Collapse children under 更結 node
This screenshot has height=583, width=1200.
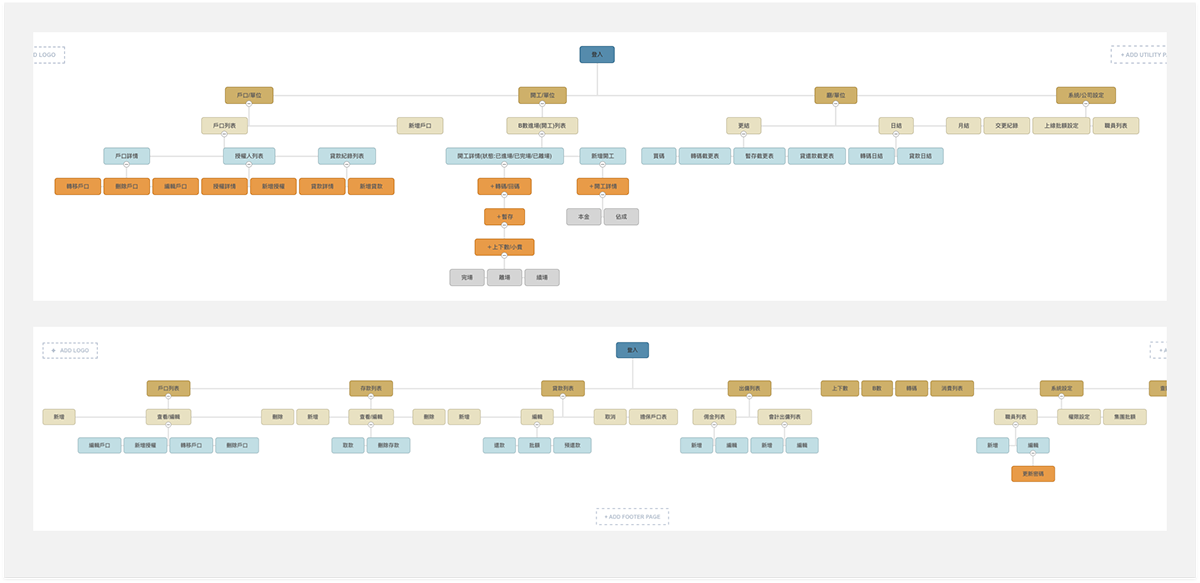(744, 137)
